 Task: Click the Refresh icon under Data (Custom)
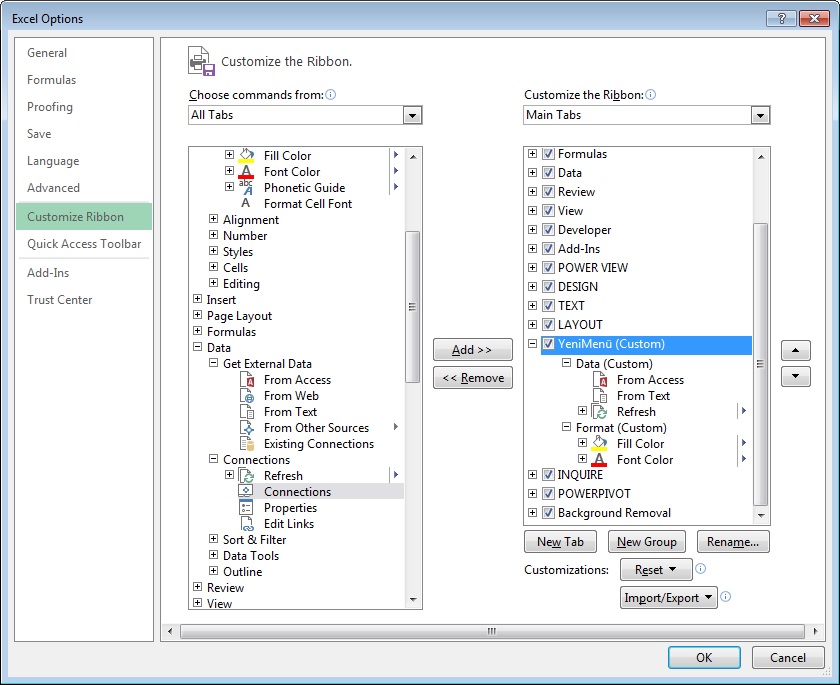click(x=599, y=412)
